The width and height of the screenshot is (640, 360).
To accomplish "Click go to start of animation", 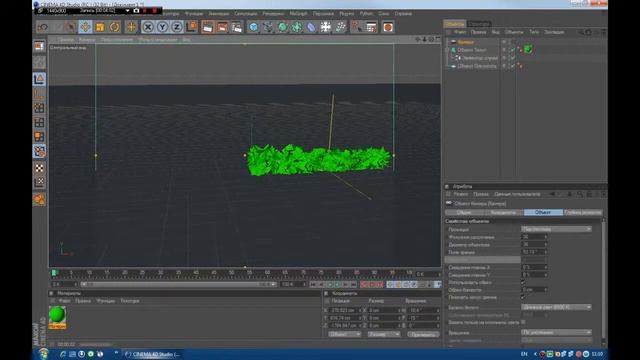I will click(313, 284).
